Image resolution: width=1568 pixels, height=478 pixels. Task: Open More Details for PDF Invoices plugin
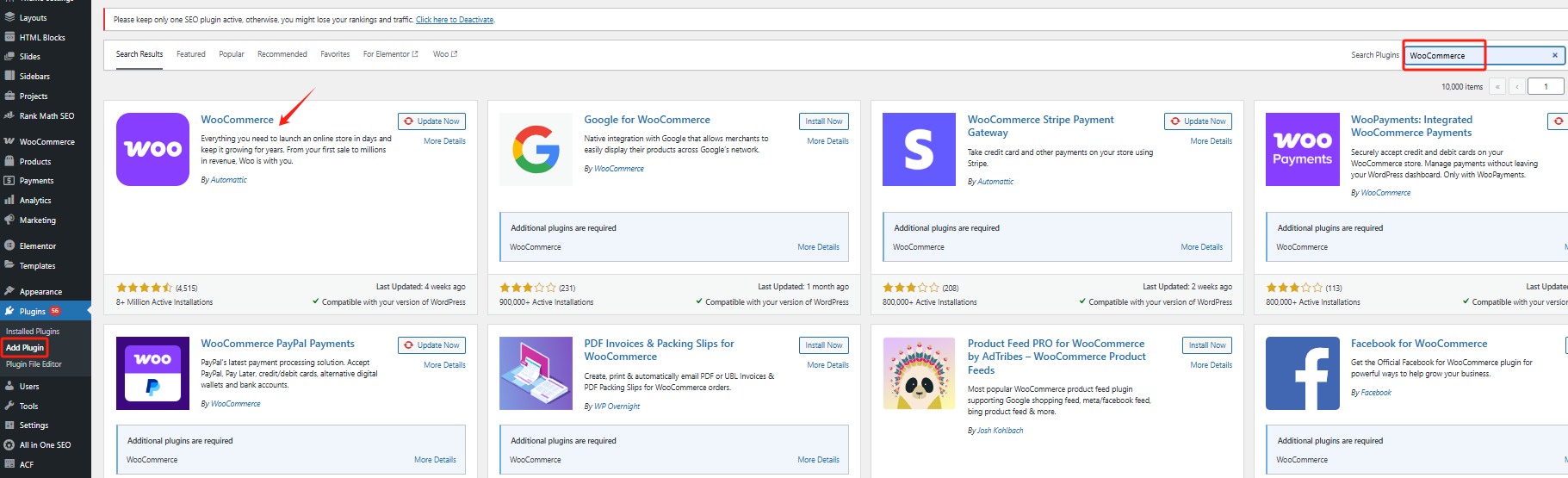click(827, 365)
